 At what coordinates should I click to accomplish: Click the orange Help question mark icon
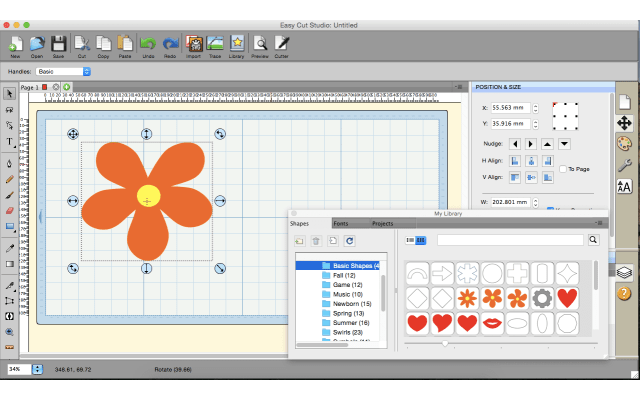[624, 293]
